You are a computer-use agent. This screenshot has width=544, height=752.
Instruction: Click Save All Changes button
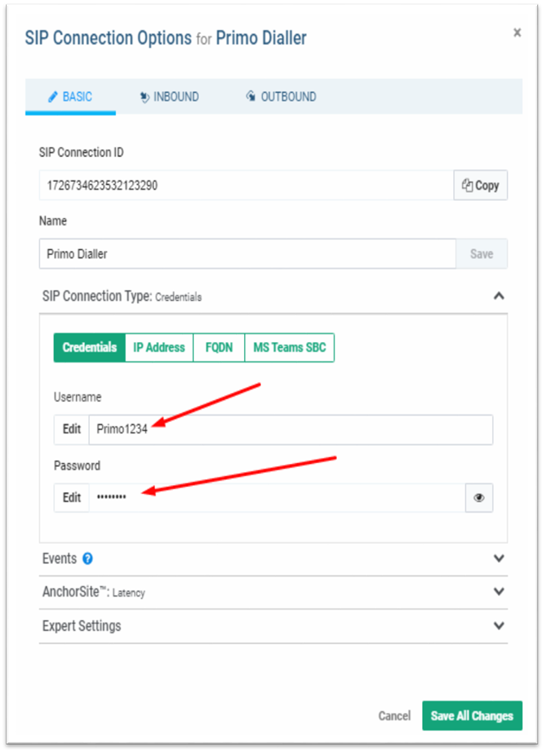tap(472, 716)
